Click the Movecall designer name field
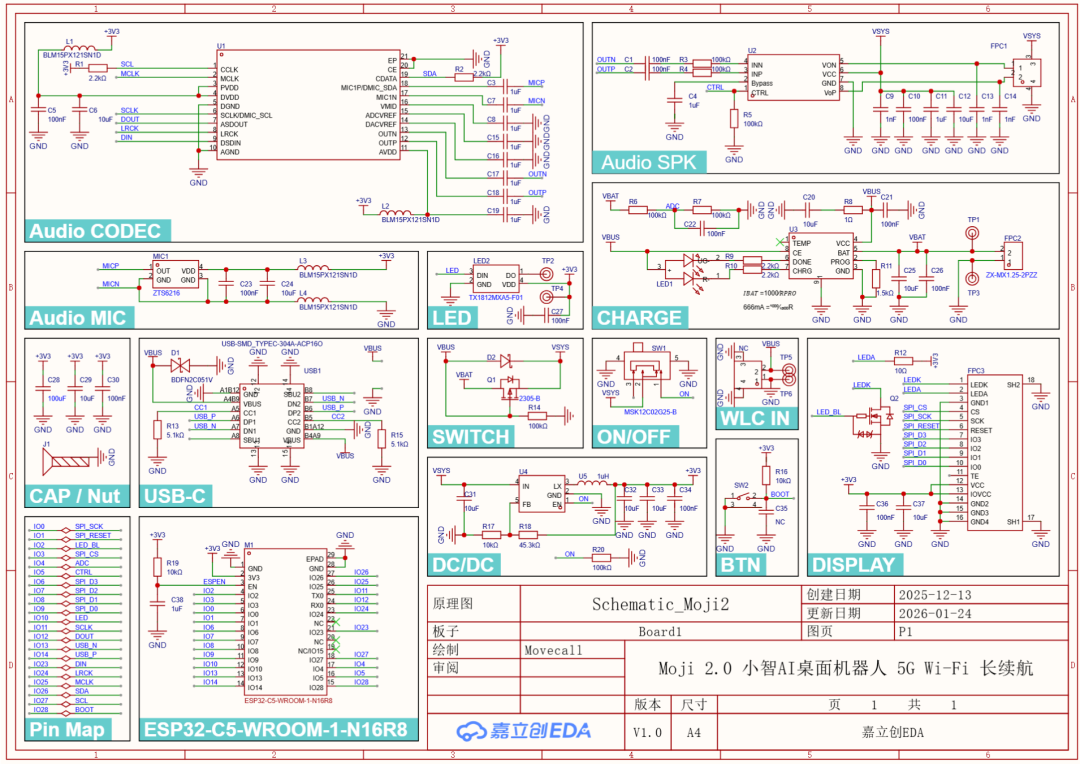Screen dimensions: 1080x764 (x=553, y=650)
